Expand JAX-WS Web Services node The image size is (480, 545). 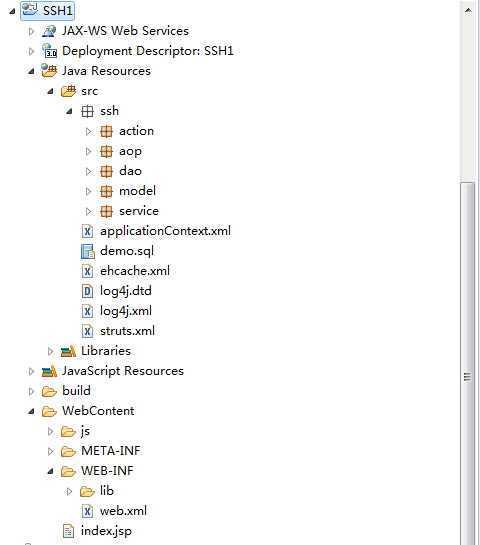pyautogui.click(x=31, y=31)
